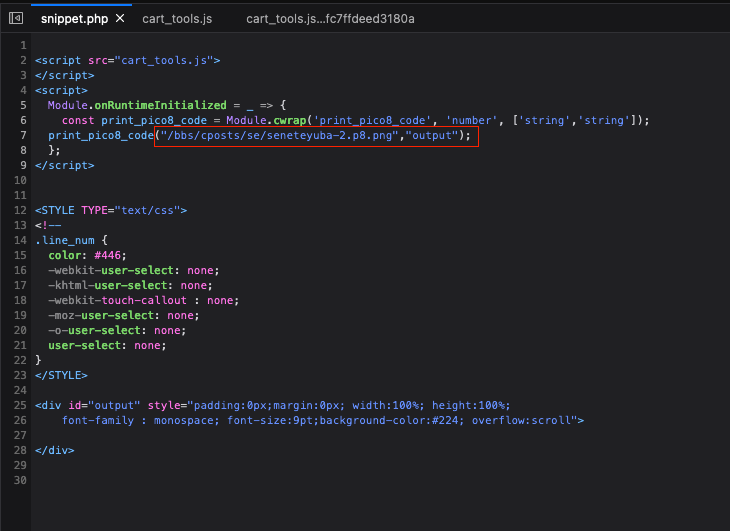This screenshot has width=730, height=531.
Task: Click the .line_num selector
Action: (65, 241)
